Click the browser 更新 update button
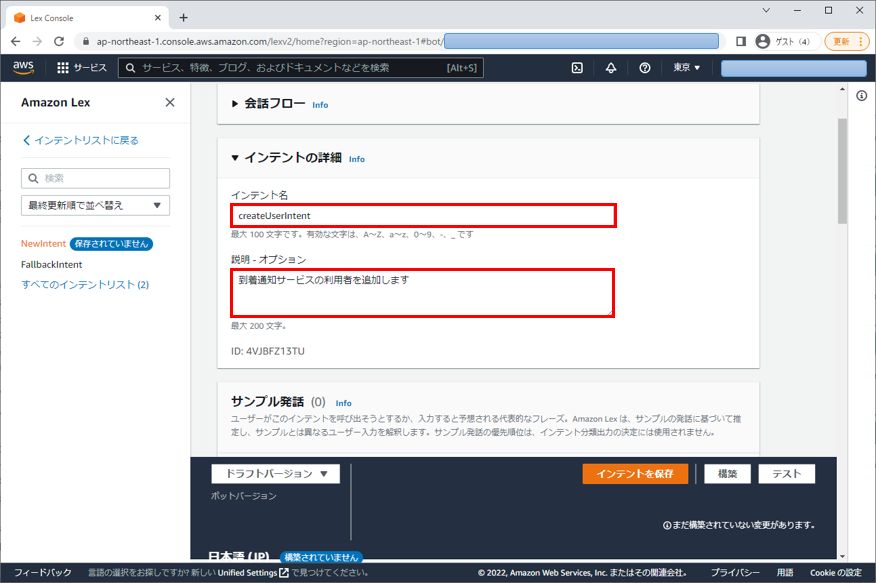 click(x=848, y=41)
